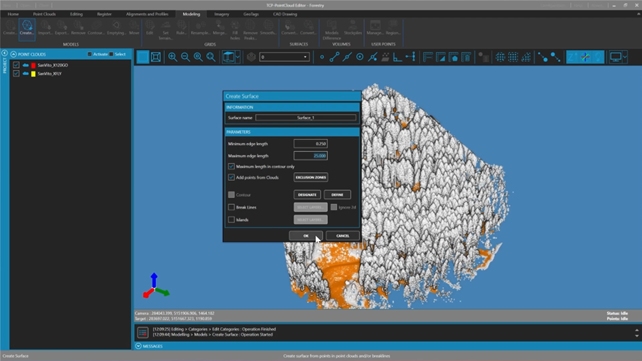
Task: Switch to Alignments and Profiles tab
Action: click(147, 14)
